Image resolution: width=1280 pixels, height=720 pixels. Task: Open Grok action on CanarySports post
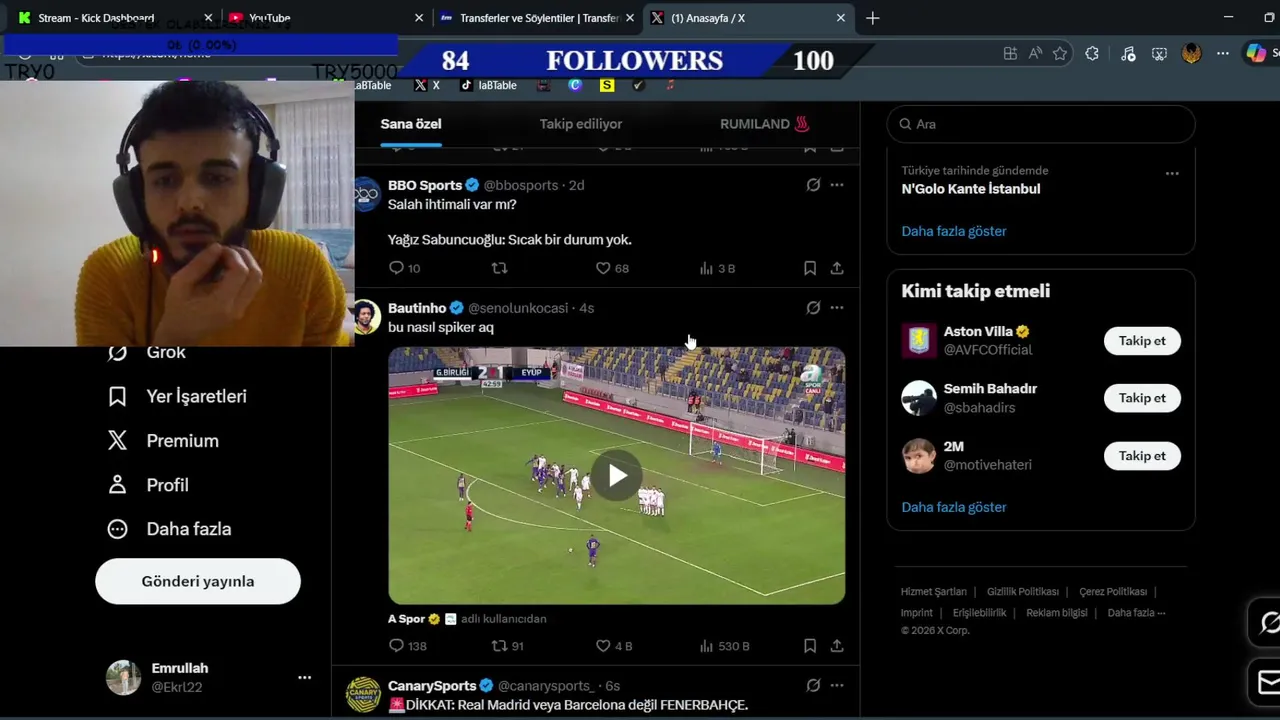813,686
